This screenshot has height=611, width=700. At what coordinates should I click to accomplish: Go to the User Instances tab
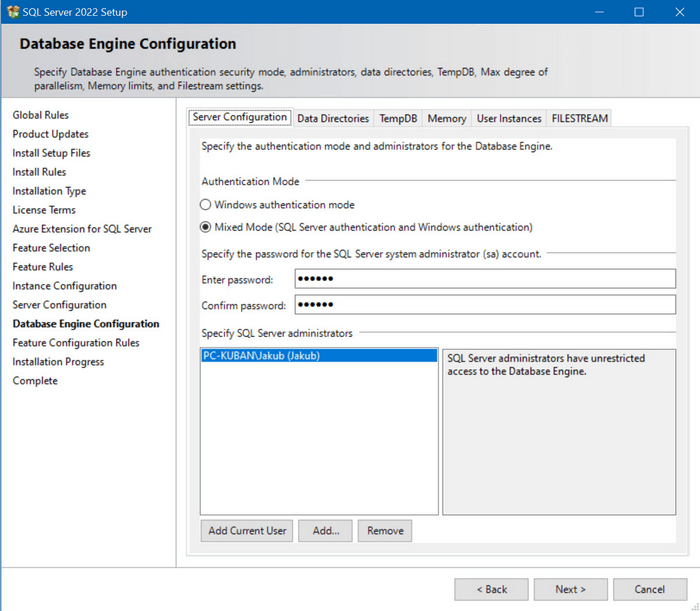[x=508, y=118]
